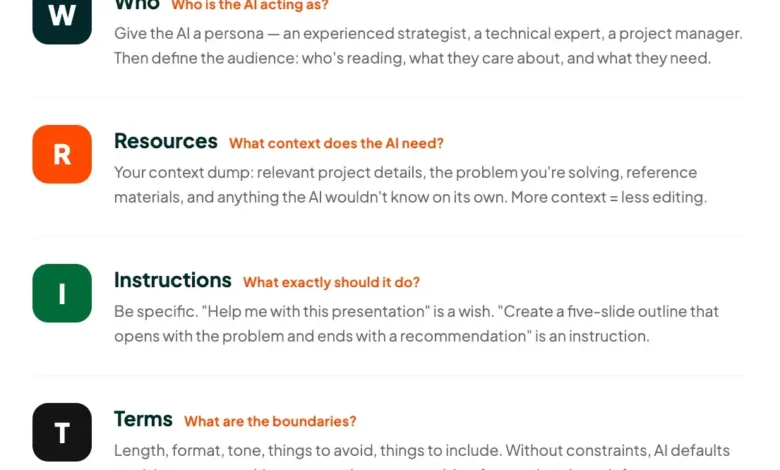Viewport: 780px width, 470px height.
Task: Select the Resources section heading
Action: 165,141
